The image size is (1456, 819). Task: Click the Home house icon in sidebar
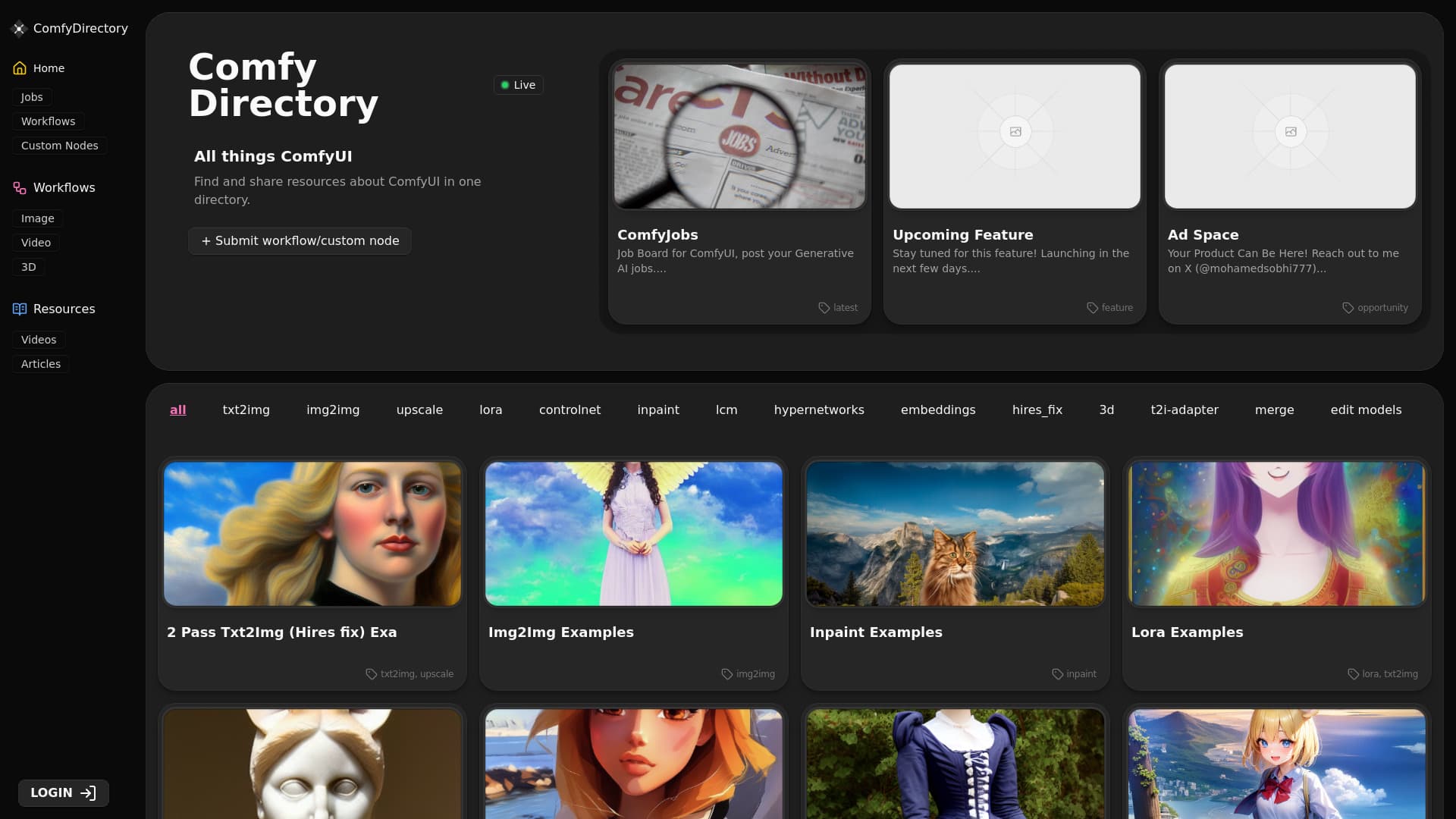pos(19,67)
